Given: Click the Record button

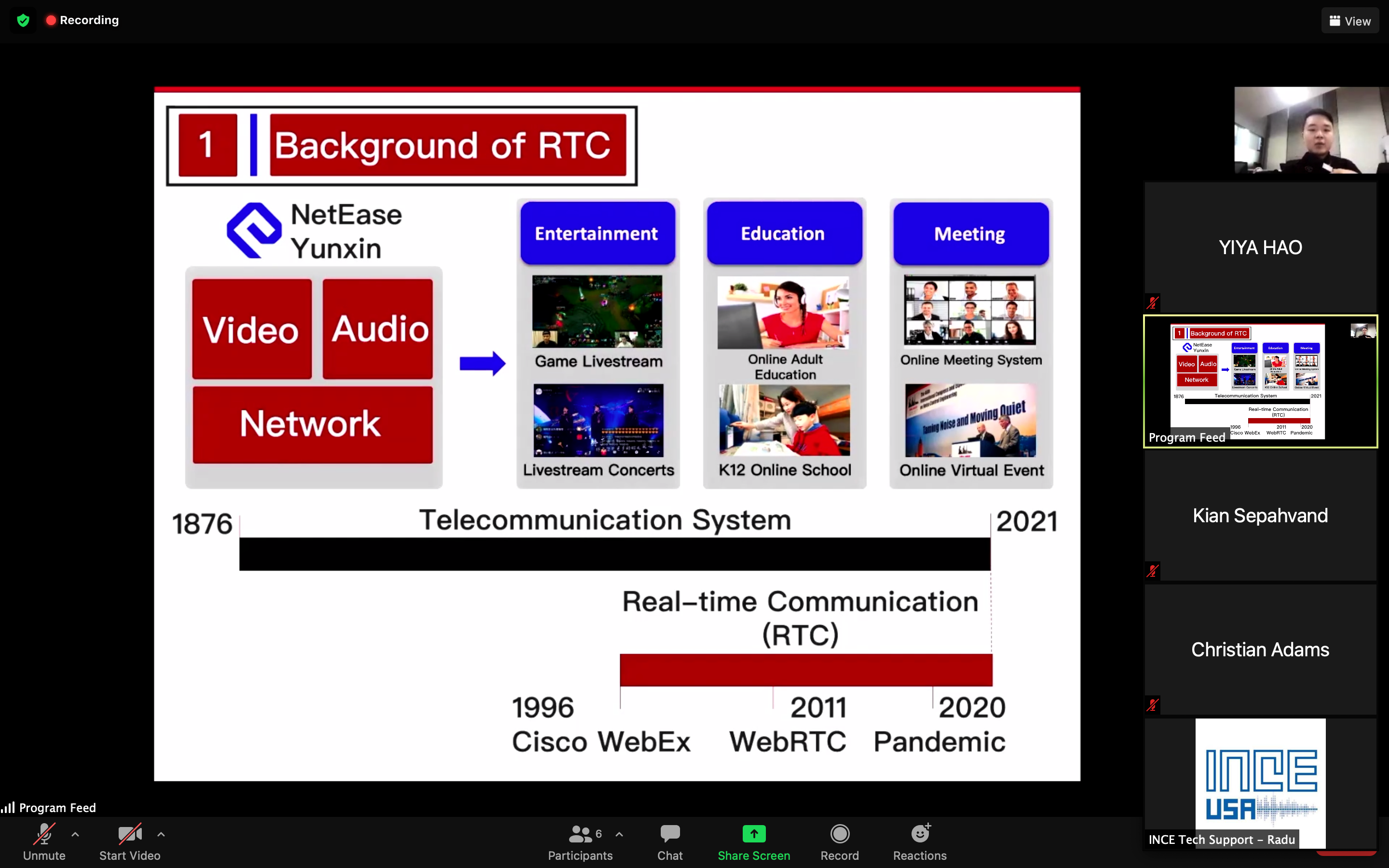Looking at the screenshot, I should [x=840, y=841].
